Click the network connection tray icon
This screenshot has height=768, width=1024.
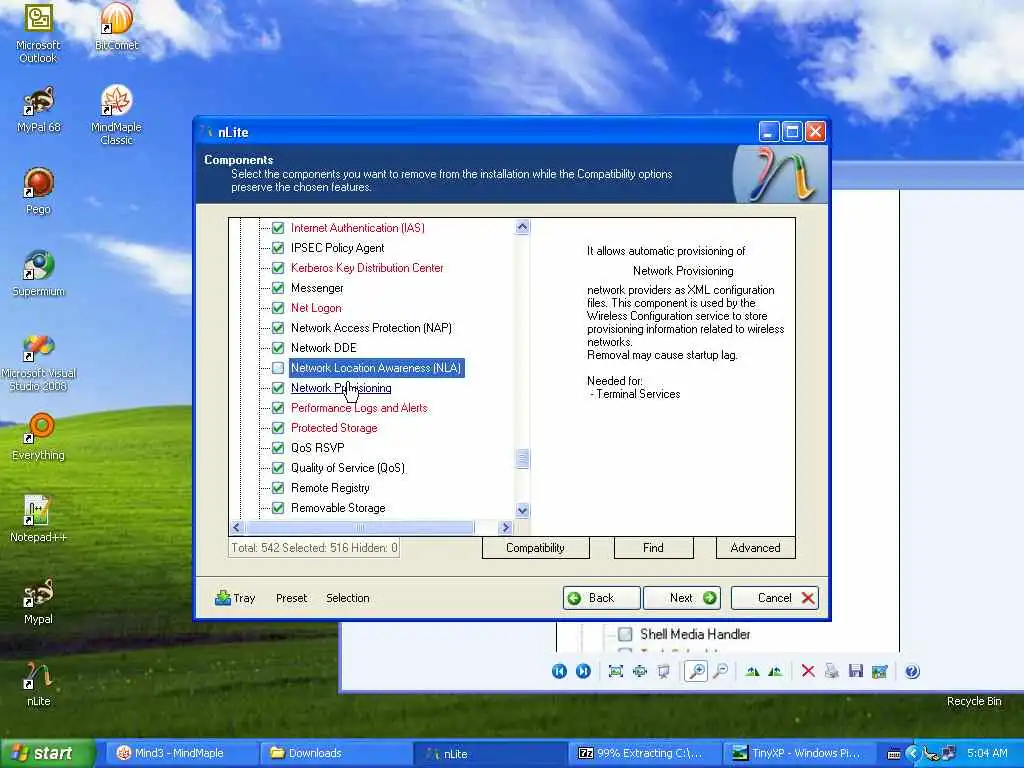pos(948,753)
